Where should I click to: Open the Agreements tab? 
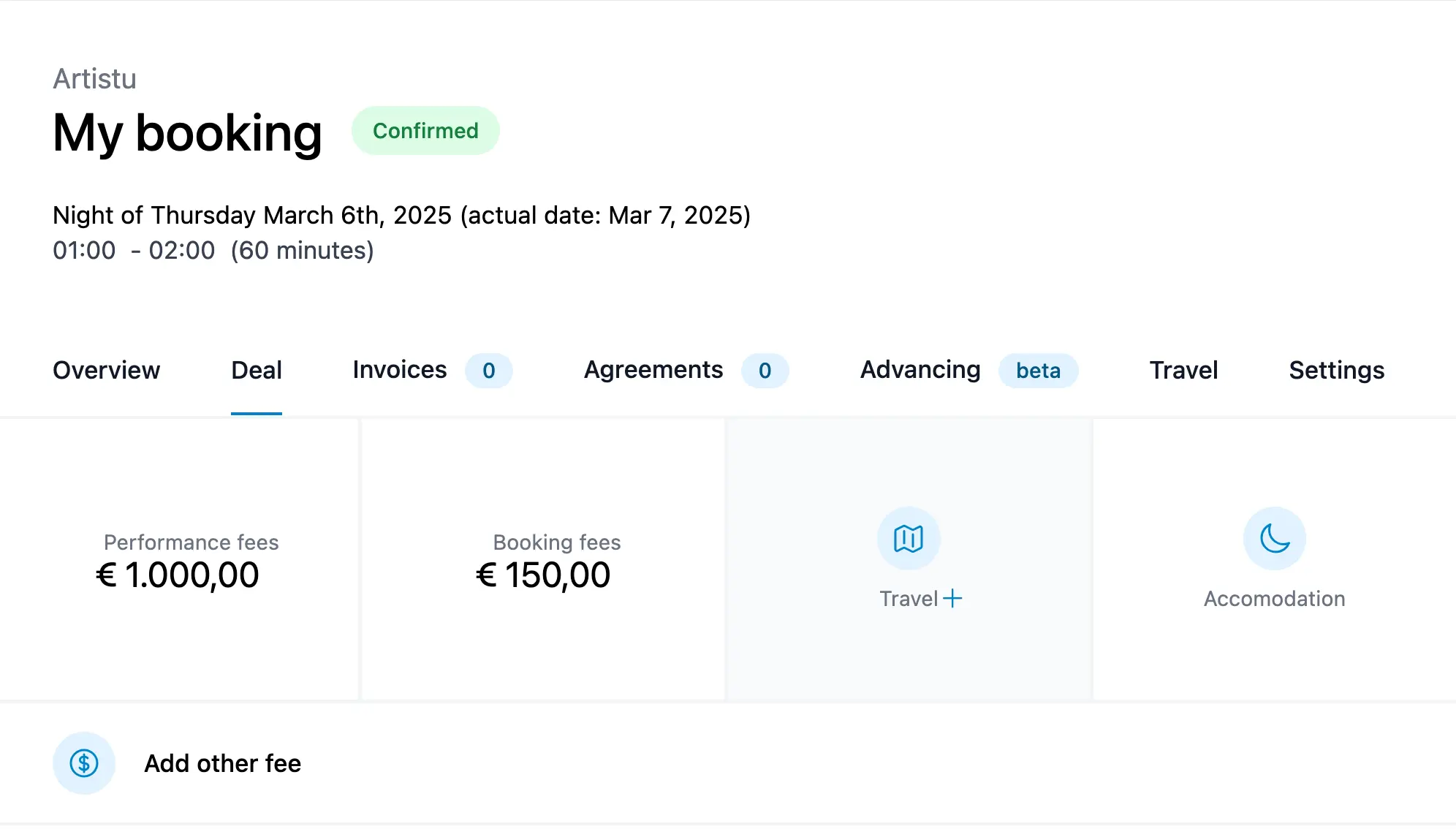click(x=653, y=371)
